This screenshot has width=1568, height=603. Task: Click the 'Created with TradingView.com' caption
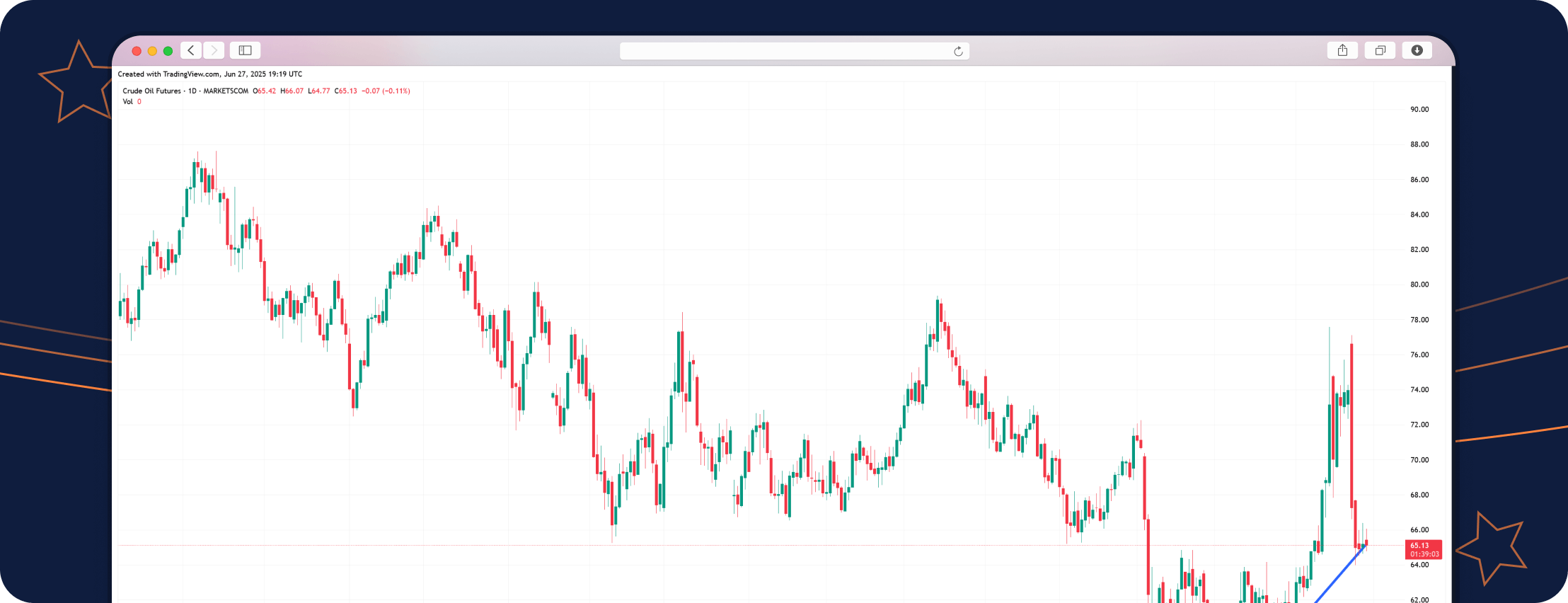click(168, 74)
